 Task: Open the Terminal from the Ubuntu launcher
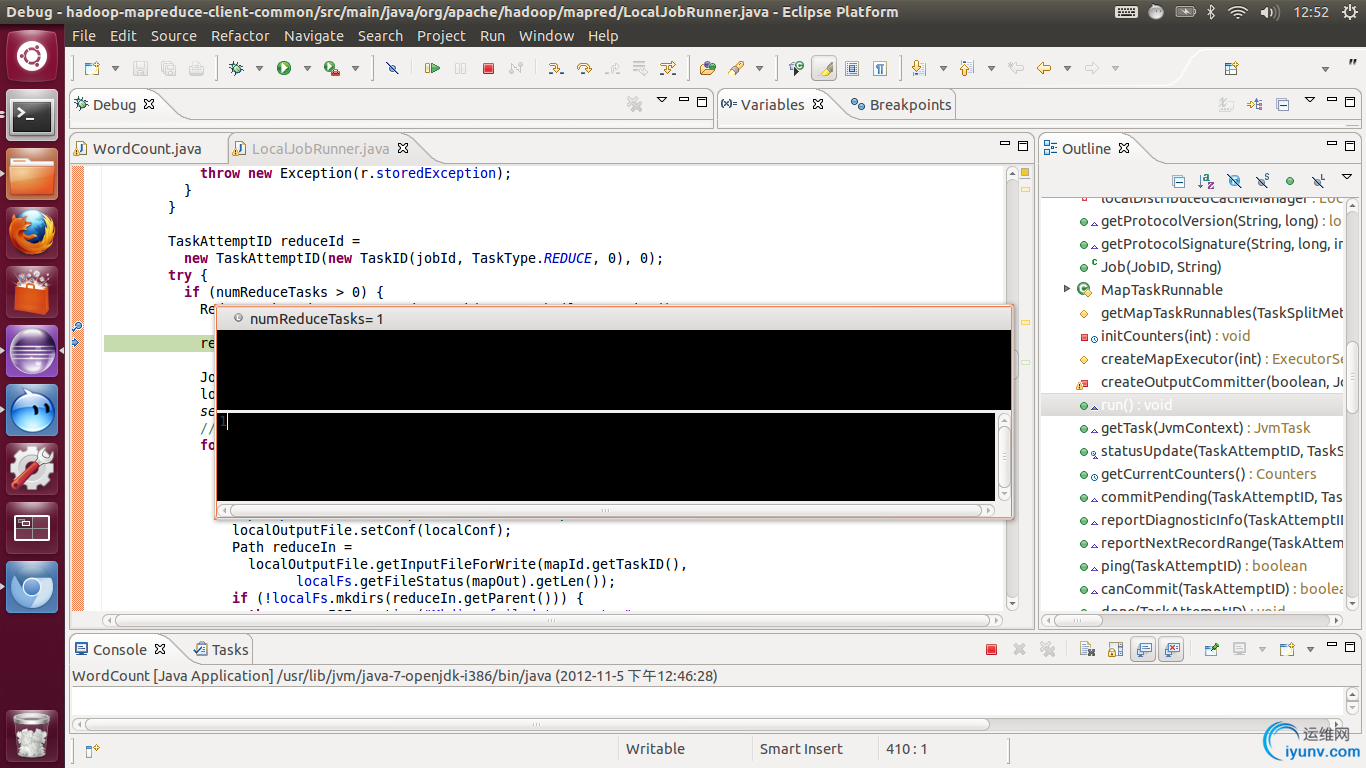click(32, 117)
